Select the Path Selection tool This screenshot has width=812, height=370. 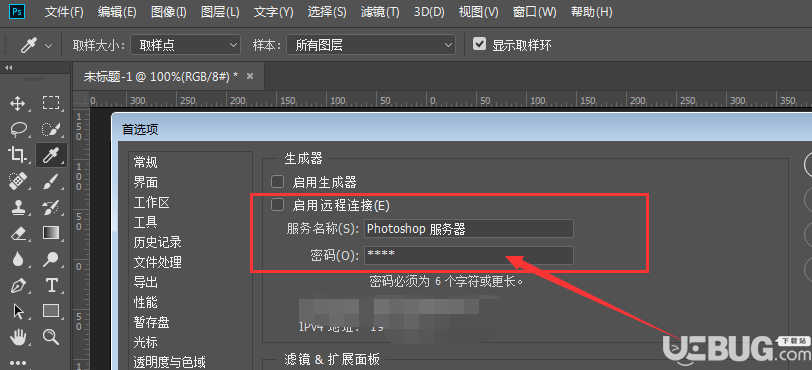18,311
